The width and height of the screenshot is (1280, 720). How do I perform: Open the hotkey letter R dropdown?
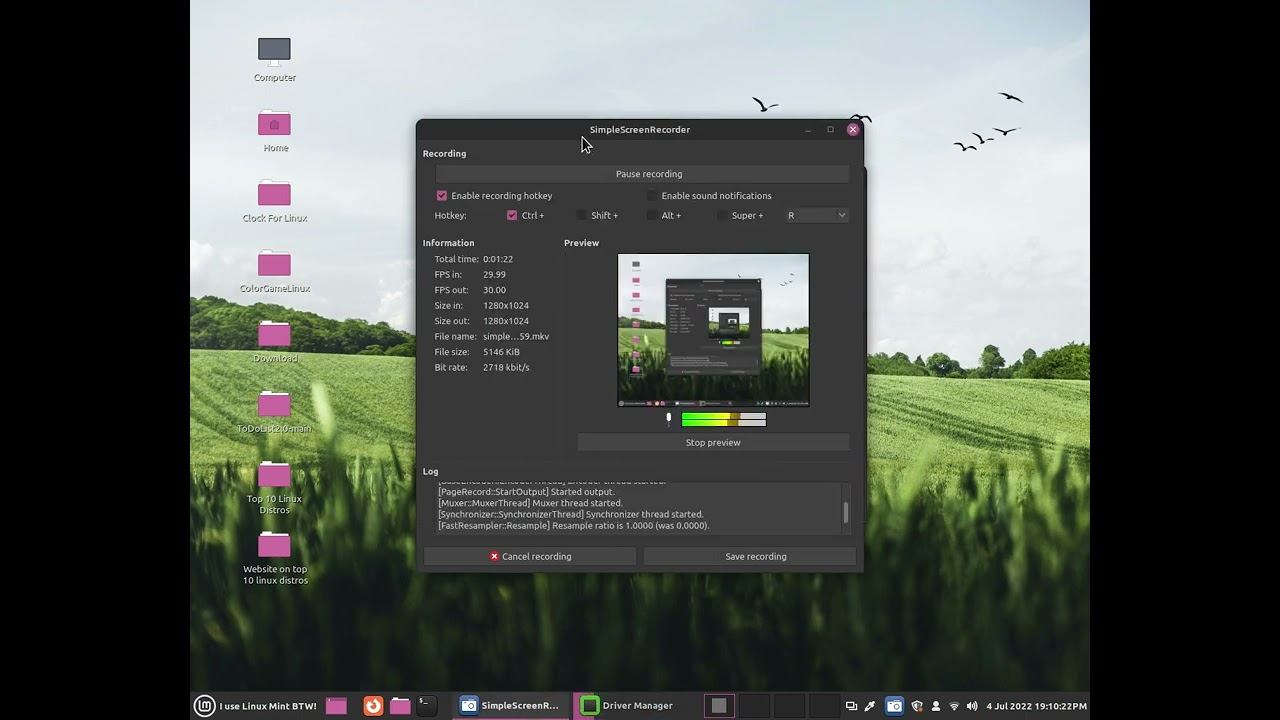click(x=816, y=215)
